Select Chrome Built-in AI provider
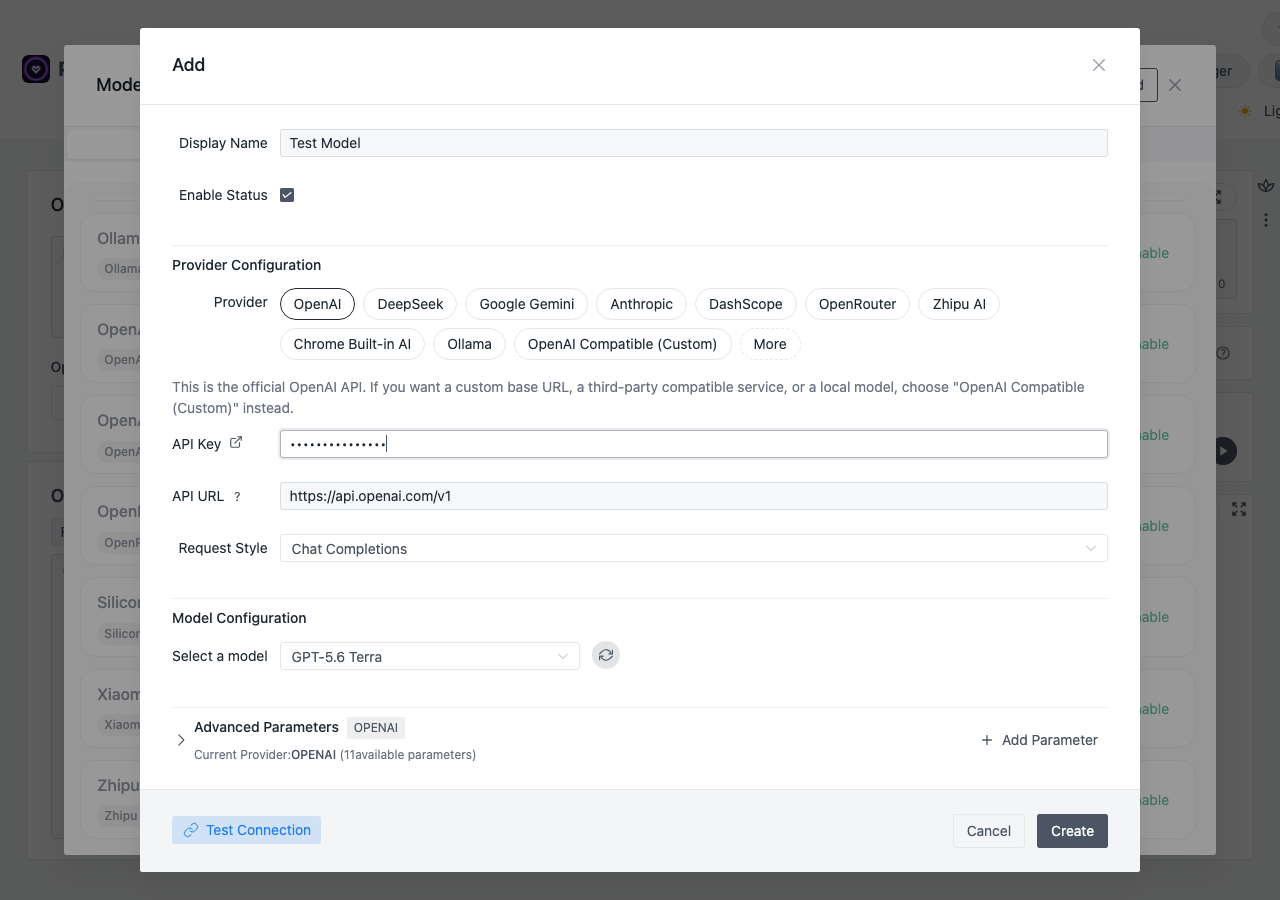 [352, 344]
